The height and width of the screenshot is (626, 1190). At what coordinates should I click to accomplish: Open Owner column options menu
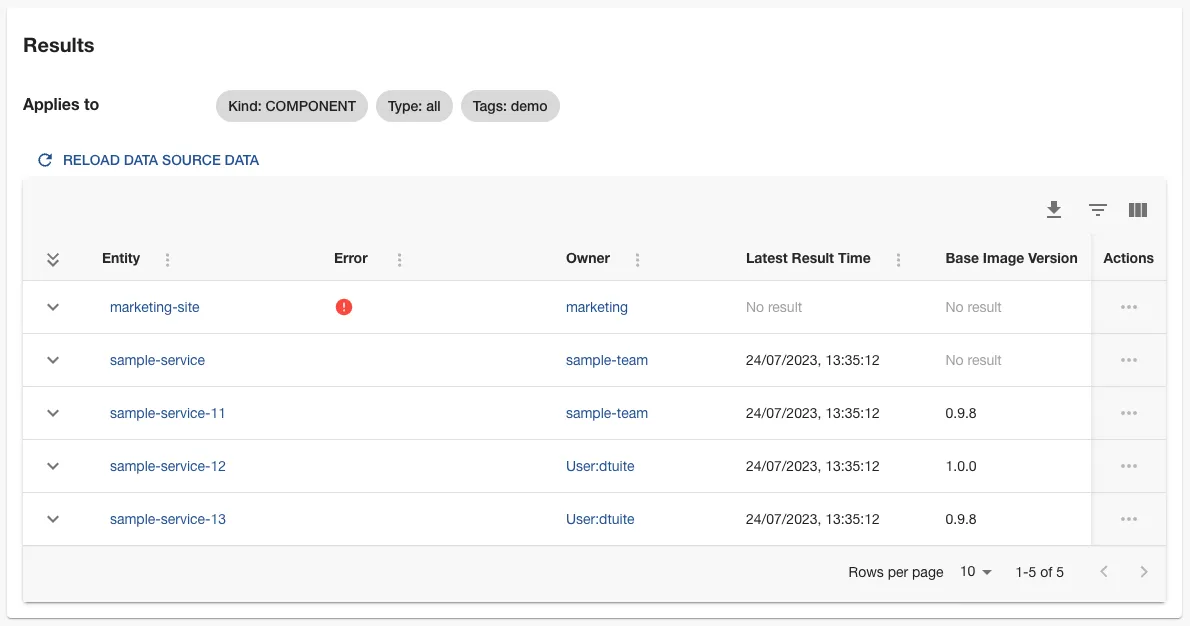click(x=637, y=259)
